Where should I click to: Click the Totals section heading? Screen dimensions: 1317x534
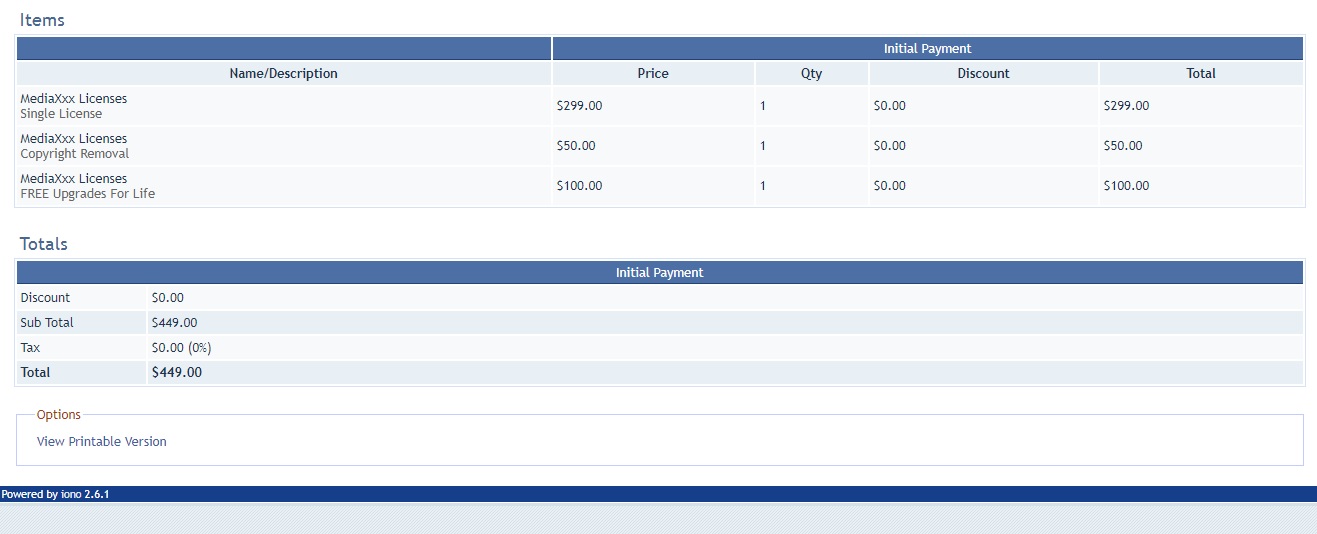click(x=44, y=244)
